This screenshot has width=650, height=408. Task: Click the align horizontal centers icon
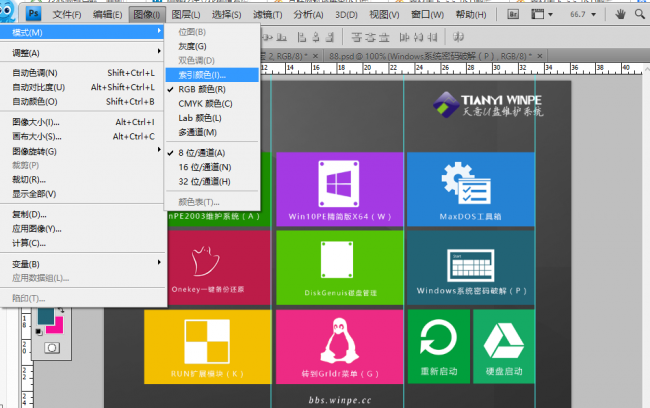click(x=316, y=37)
